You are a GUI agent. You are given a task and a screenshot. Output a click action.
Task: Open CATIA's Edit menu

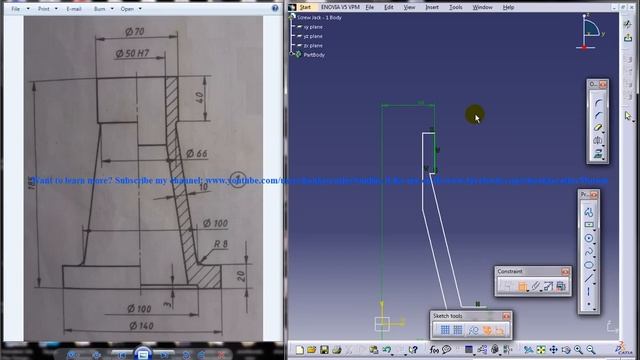(389, 7)
